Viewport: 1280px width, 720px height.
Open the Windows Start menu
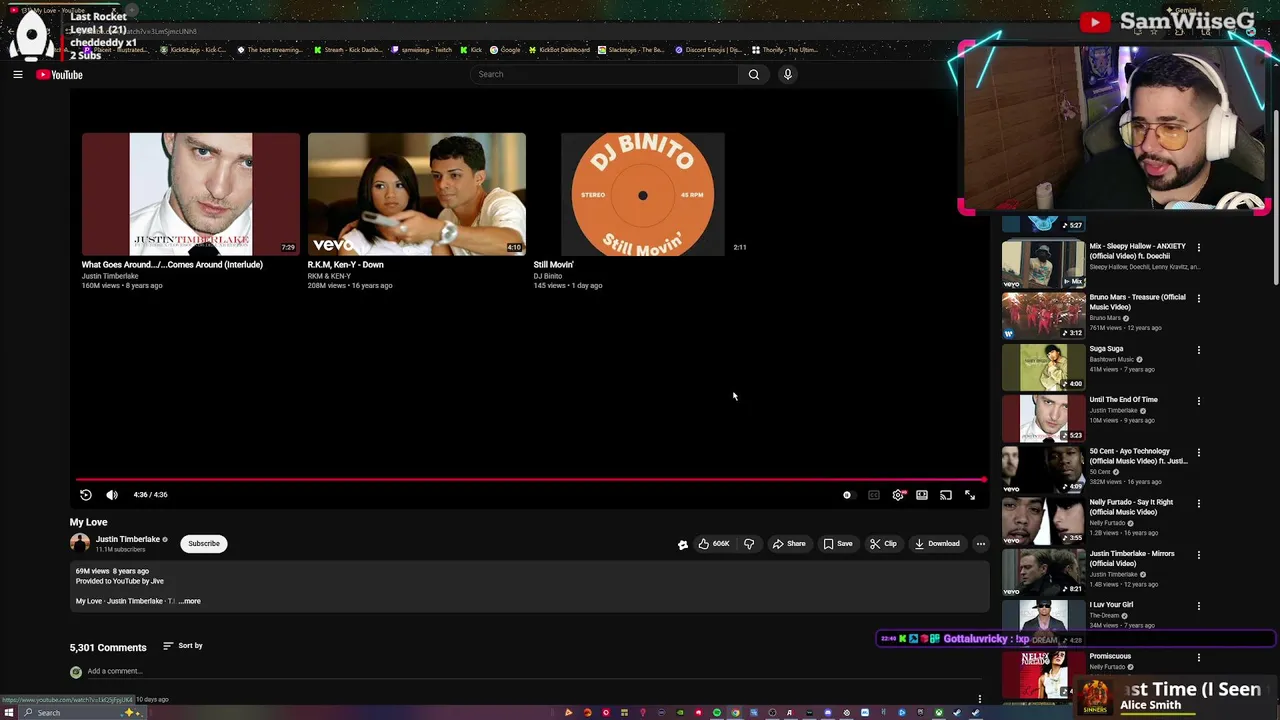[10, 713]
